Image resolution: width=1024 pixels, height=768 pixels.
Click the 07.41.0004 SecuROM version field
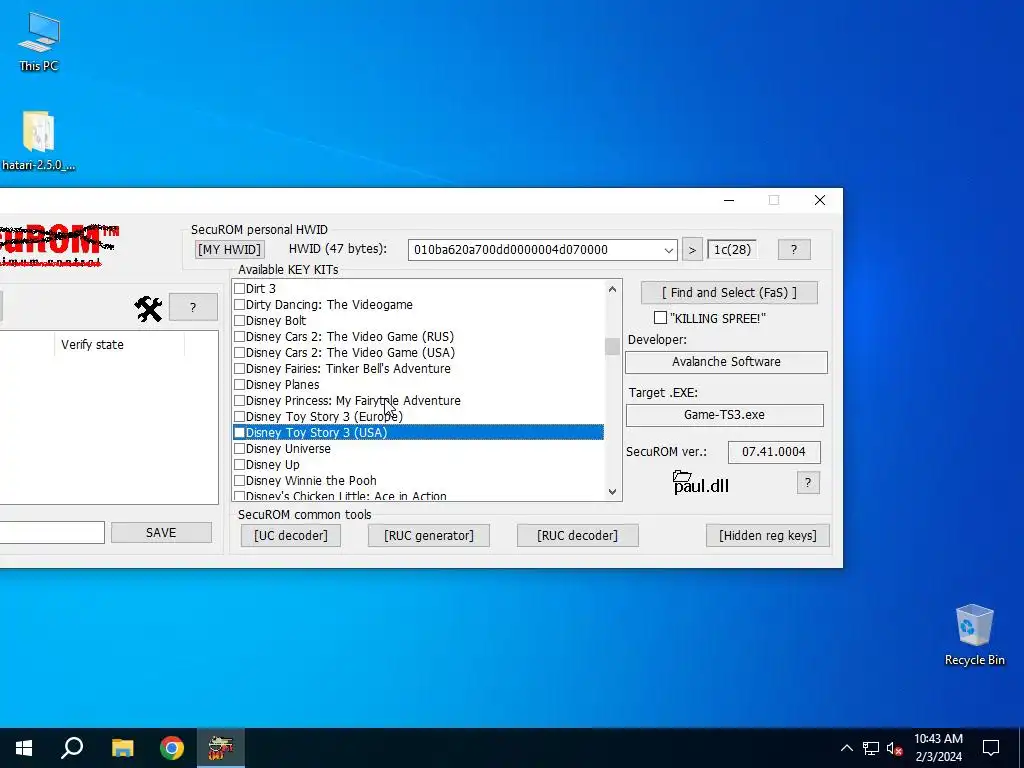click(774, 452)
